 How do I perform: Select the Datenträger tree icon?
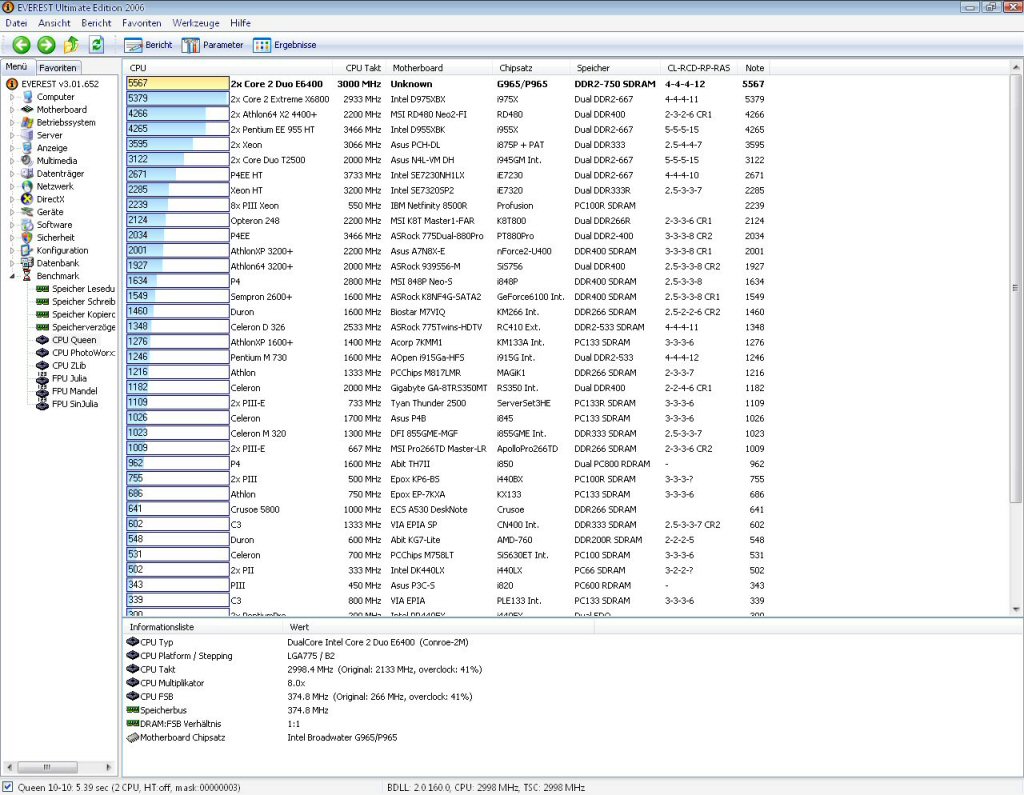tap(27, 173)
